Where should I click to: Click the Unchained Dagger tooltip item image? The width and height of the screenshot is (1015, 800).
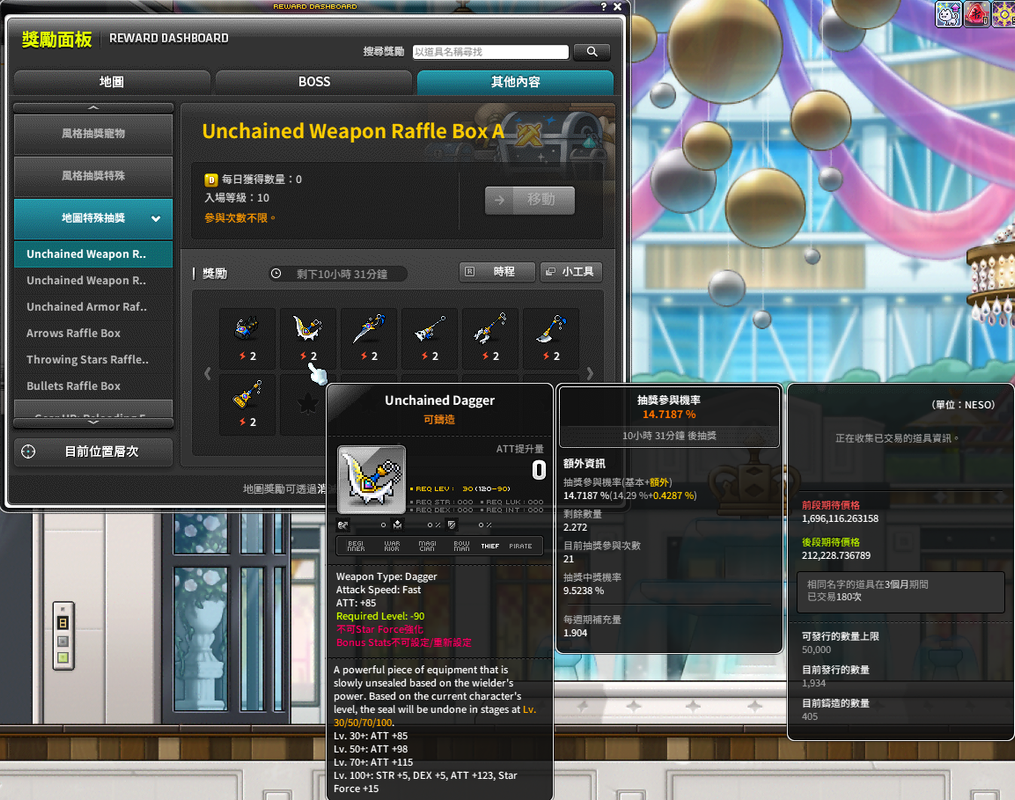tap(372, 480)
